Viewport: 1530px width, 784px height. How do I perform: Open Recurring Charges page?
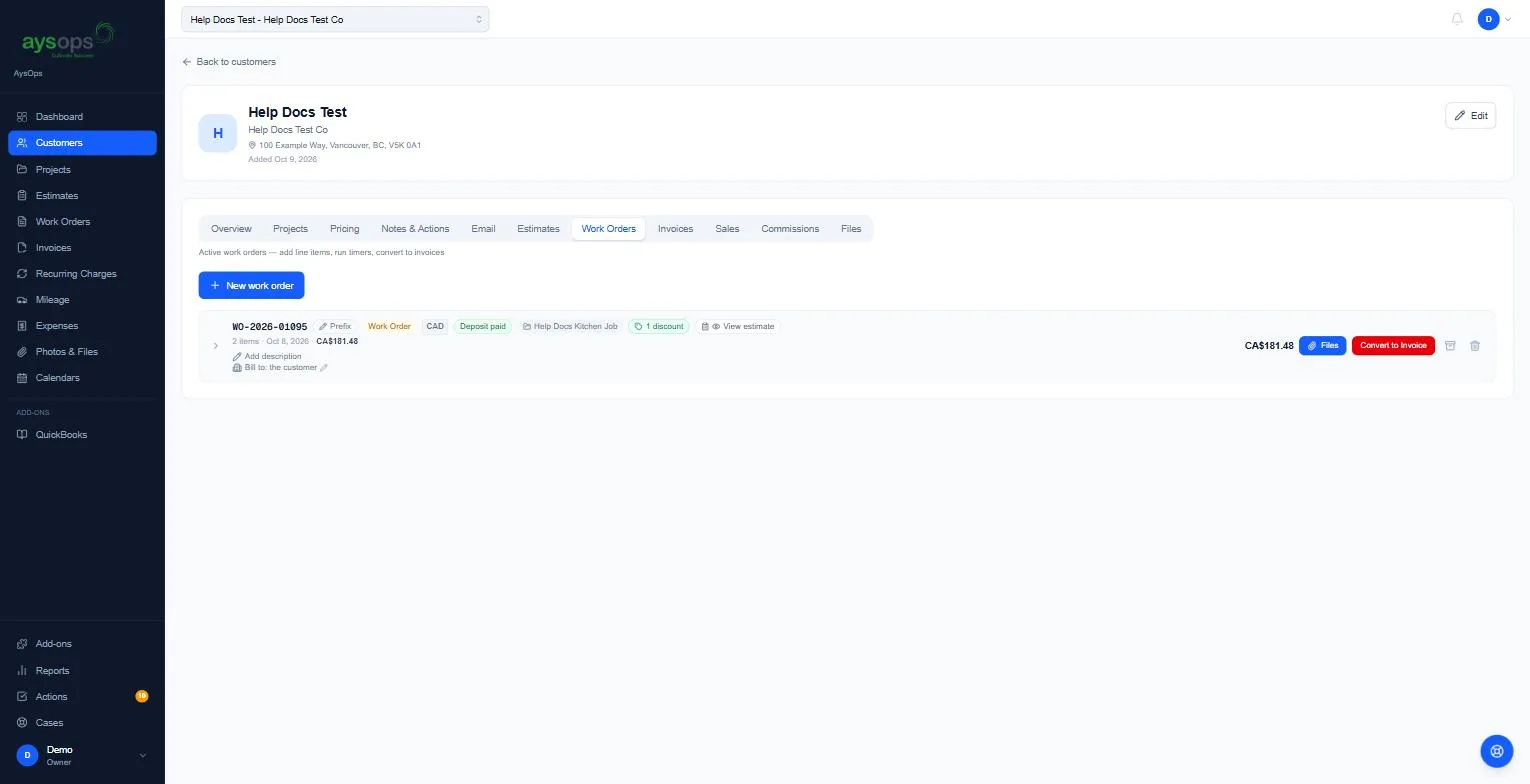(x=82, y=274)
